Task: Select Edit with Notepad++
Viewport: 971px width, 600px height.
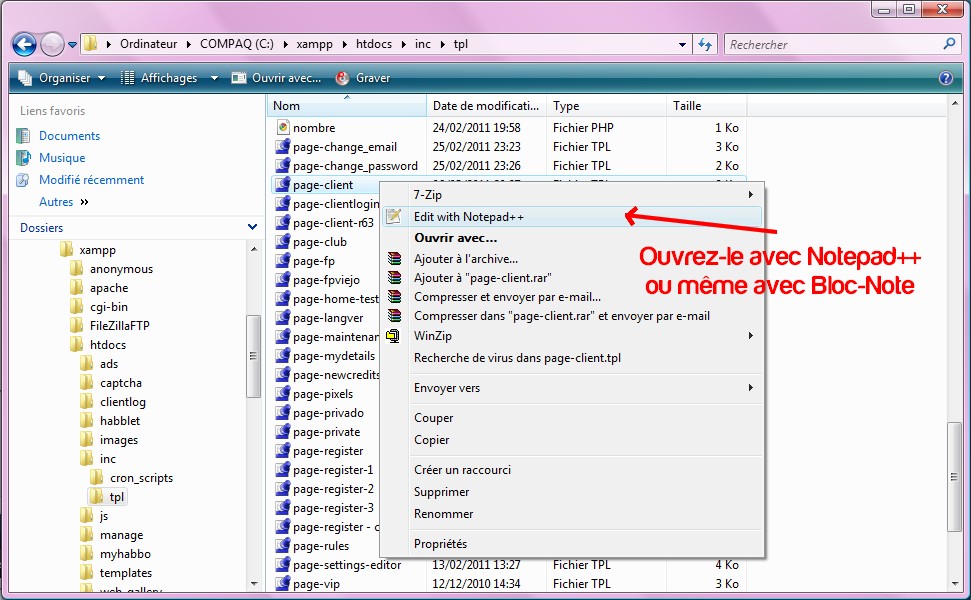Action: [x=572, y=217]
